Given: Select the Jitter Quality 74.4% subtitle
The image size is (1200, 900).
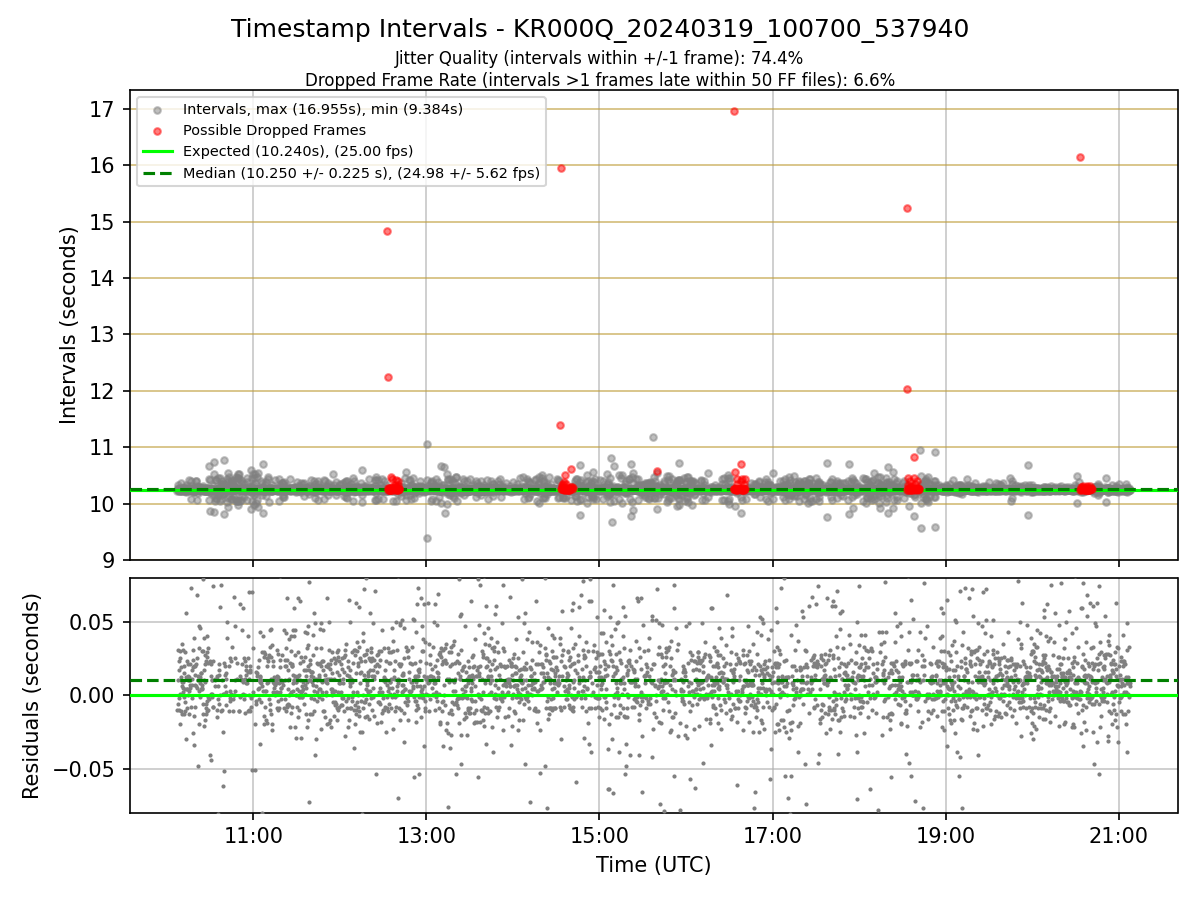Looking at the screenshot, I should coord(599,58).
